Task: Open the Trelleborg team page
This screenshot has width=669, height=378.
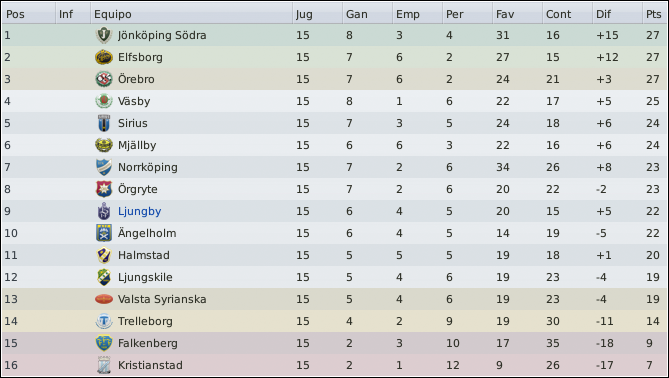Action: coord(145,321)
